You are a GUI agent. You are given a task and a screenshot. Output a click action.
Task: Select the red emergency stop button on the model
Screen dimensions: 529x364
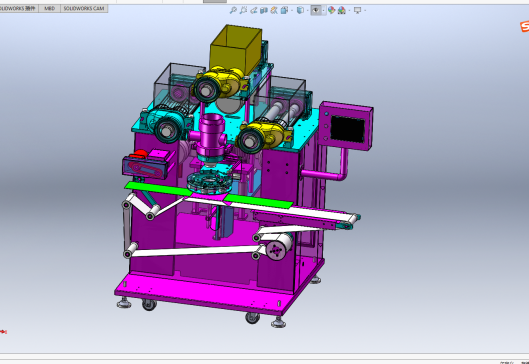(138, 155)
